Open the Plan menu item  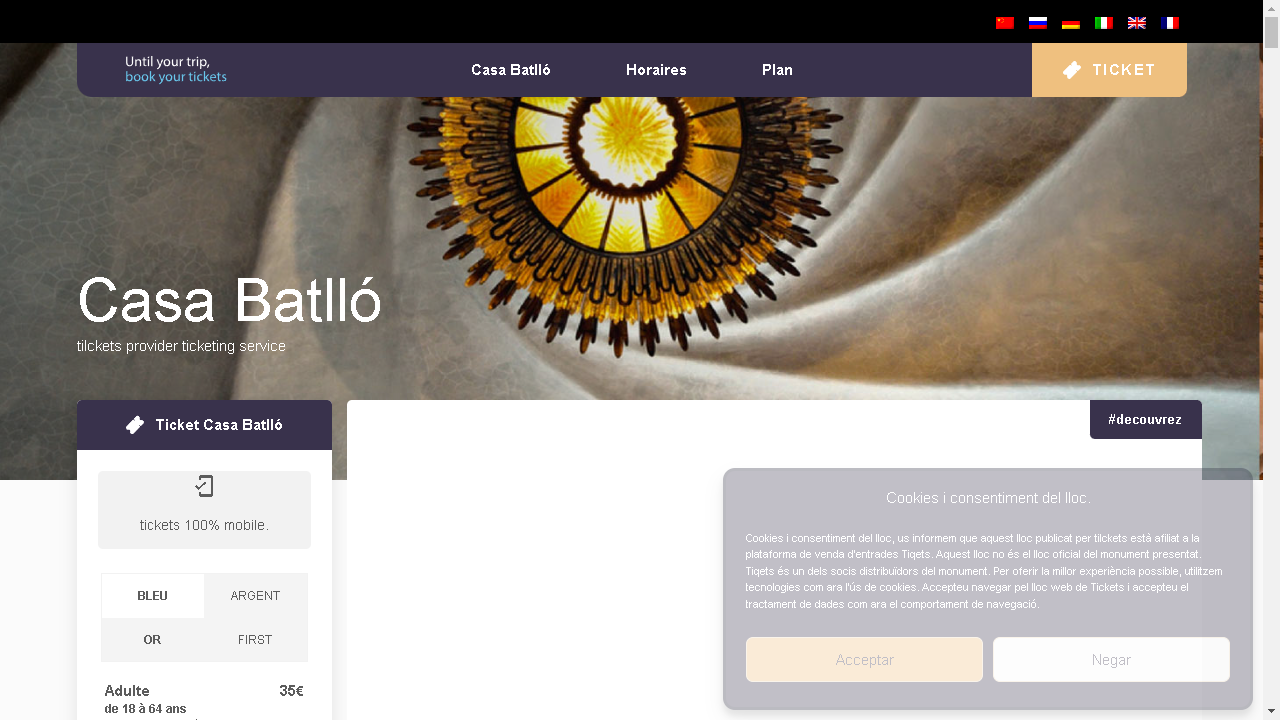point(777,70)
